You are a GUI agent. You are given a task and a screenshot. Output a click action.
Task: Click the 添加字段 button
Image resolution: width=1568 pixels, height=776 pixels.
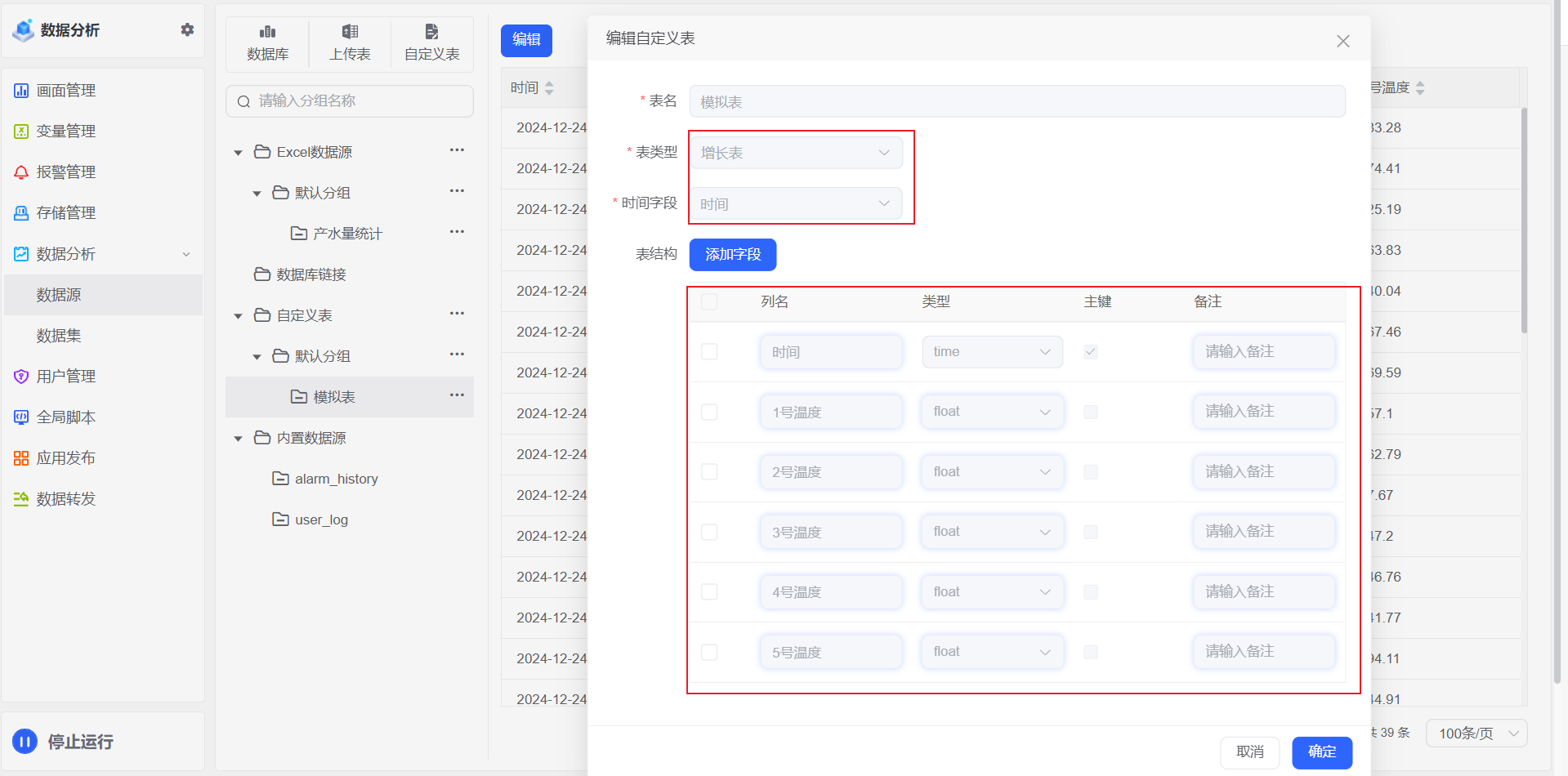(x=732, y=255)
